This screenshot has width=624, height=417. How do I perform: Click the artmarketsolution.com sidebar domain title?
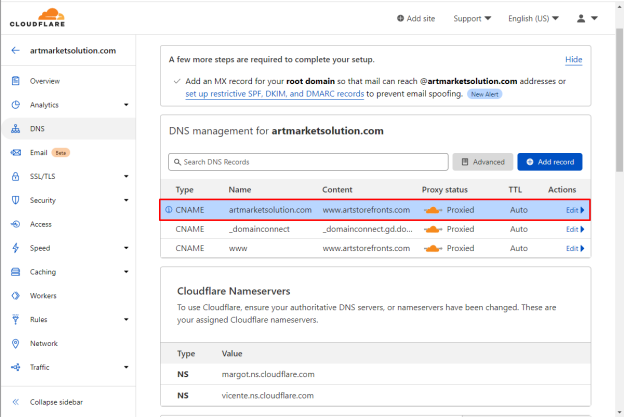(x=73, y=51)
